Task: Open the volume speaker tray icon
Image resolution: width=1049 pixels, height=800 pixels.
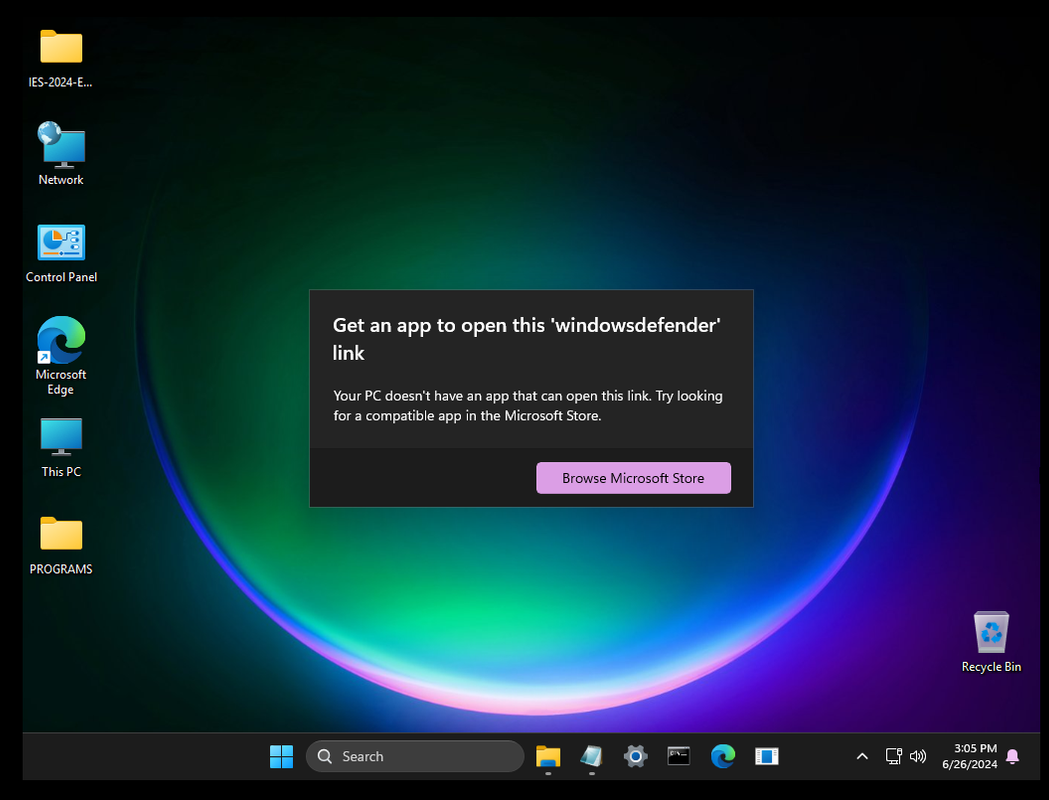Action: pos(918,757)
